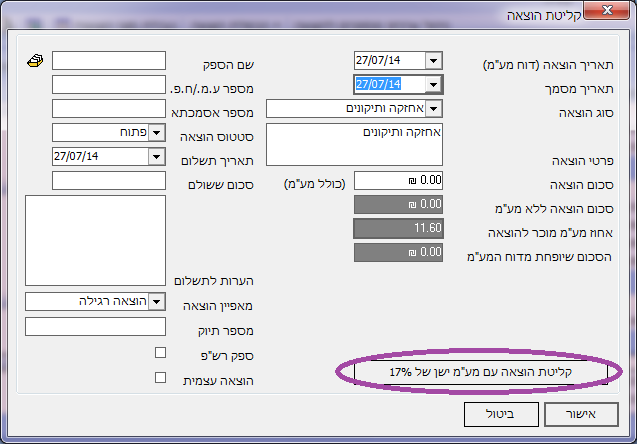Click the אחוז מע"מ מוכר להוצאה label

pyautogui.click(x=550, y=233)
